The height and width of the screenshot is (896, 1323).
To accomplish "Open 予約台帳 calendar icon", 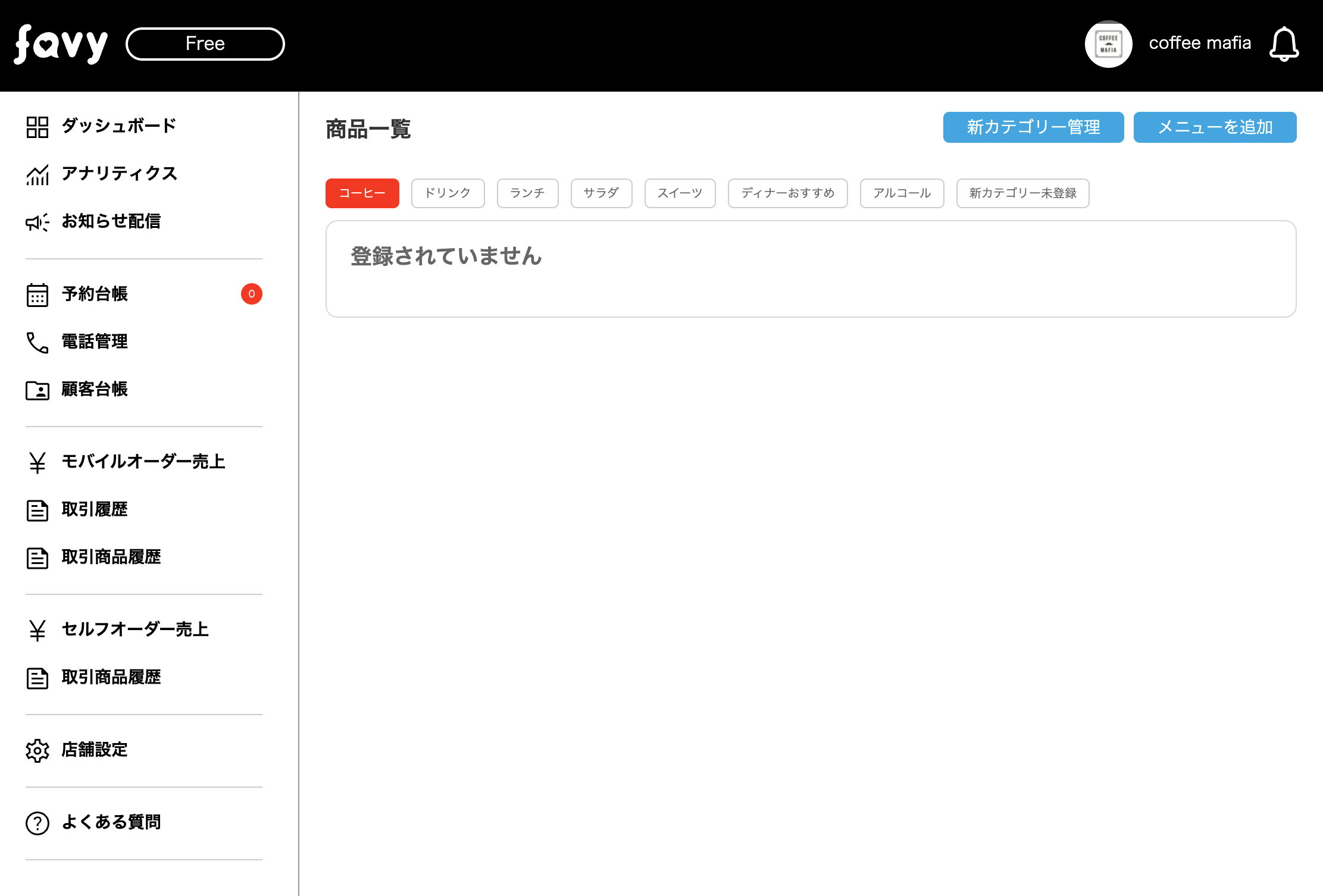I will tap(37, 295).
